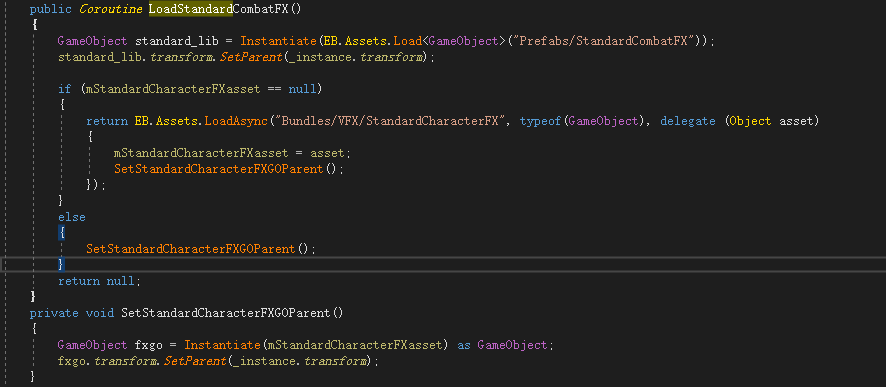Image resolution: width=886 pixels, height=387 pixels.
Task: Click the highlighted LoadStandard method name
Action: click(190, 8)
